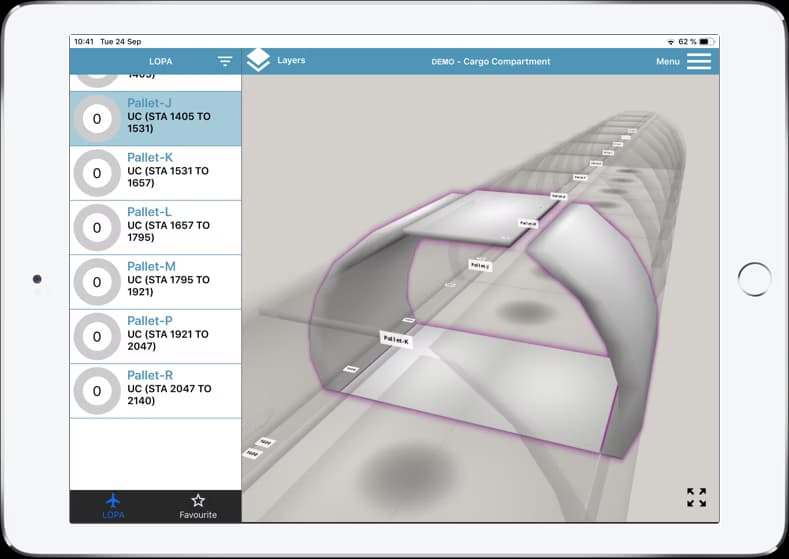The width and height of the screenshot is (789, 559).
Task: Tap the battery indicator in status bar
Action: [x=704, y=42]
